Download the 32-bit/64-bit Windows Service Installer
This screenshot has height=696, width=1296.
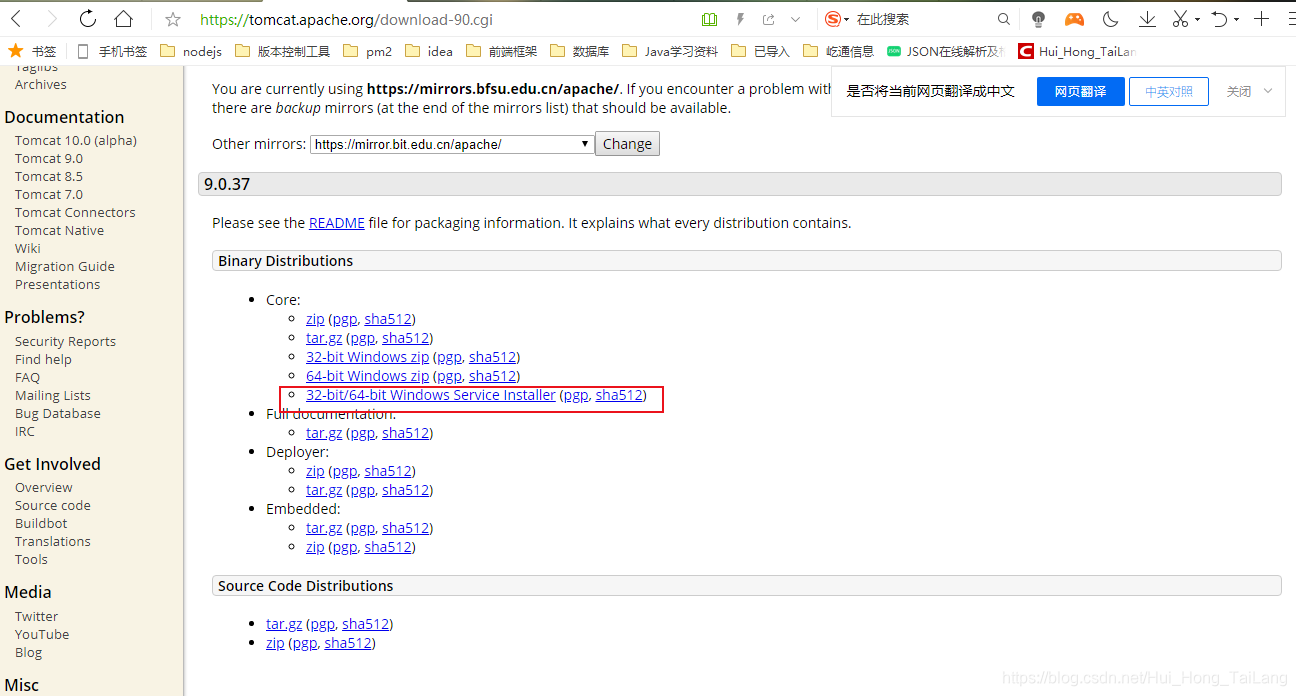(430, 395)
